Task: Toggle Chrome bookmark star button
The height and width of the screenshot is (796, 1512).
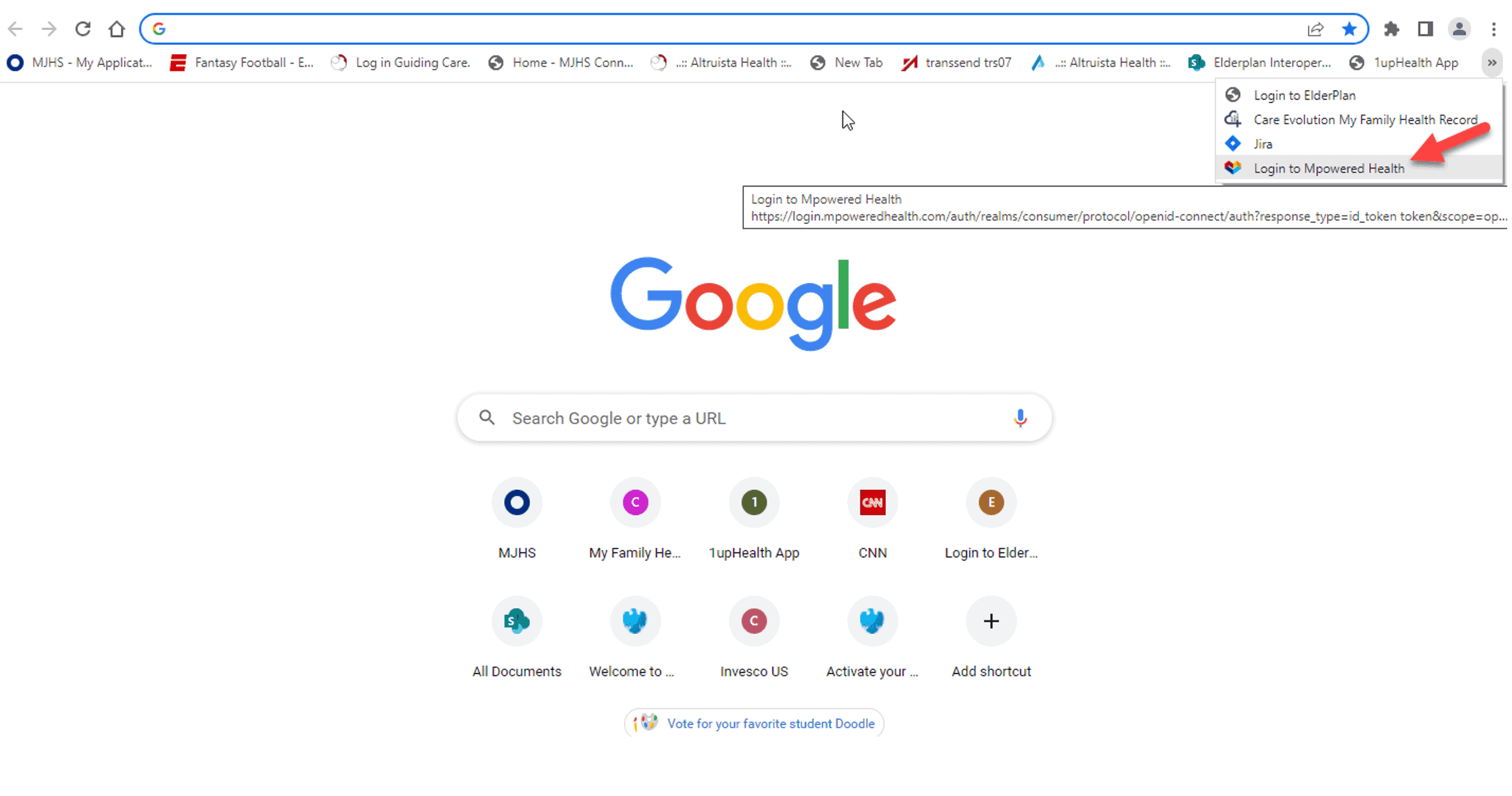Action: point(1350,29)
